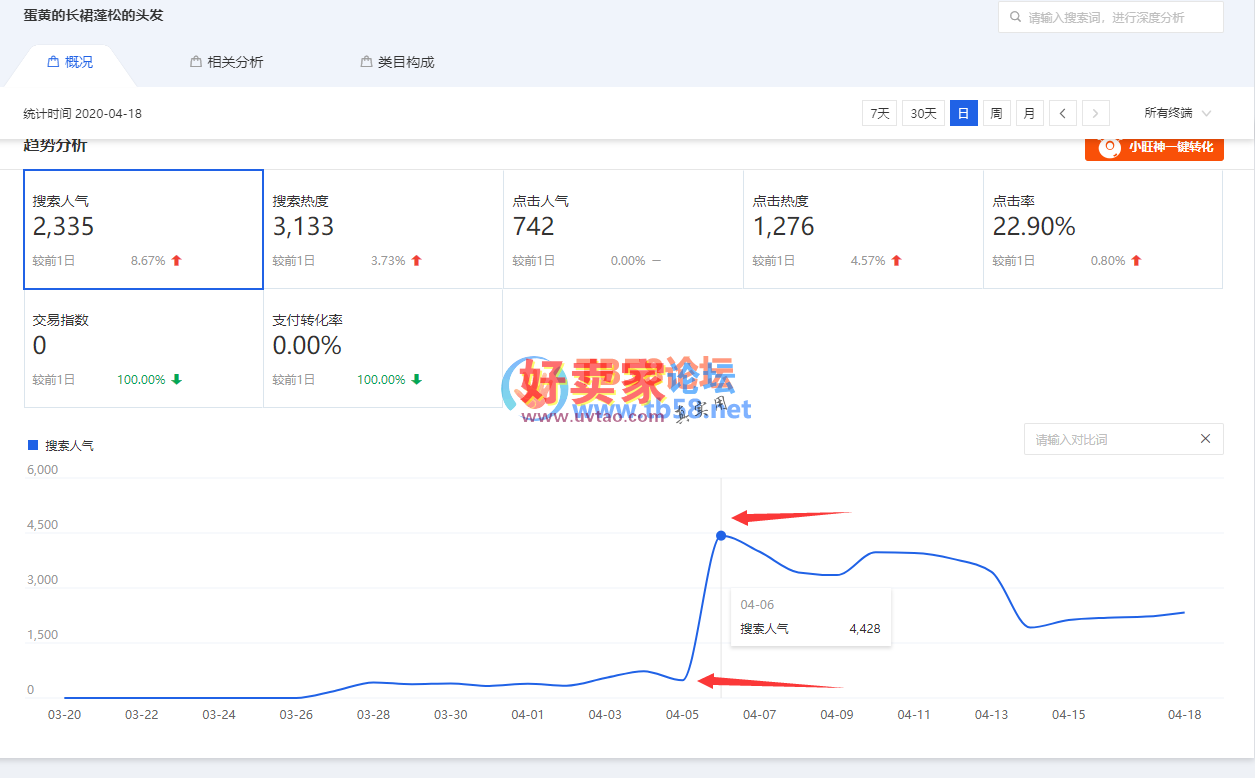Screen dimensions: 1255x778
Task: Choose the 30天 time range button
Action: click(x=923, y=114)
